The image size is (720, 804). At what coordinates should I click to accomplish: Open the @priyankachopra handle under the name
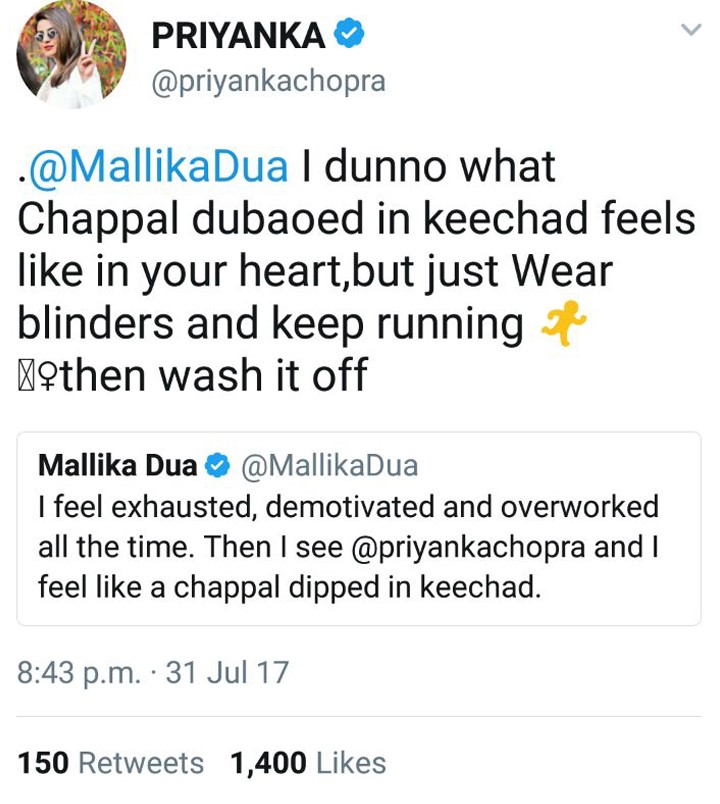pos(267,82)
